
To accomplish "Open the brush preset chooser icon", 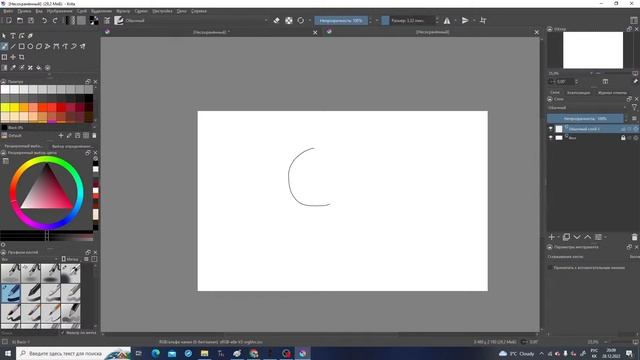I will pyautogui.click(x=119, y=20).
